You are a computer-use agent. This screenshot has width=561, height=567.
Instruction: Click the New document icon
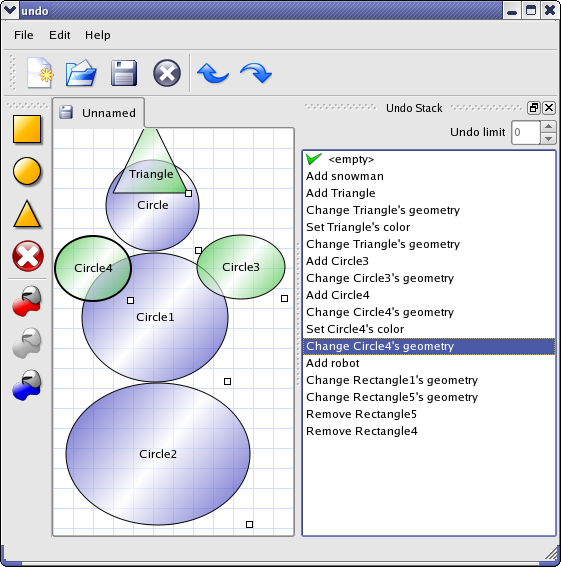tap(40, 73)
